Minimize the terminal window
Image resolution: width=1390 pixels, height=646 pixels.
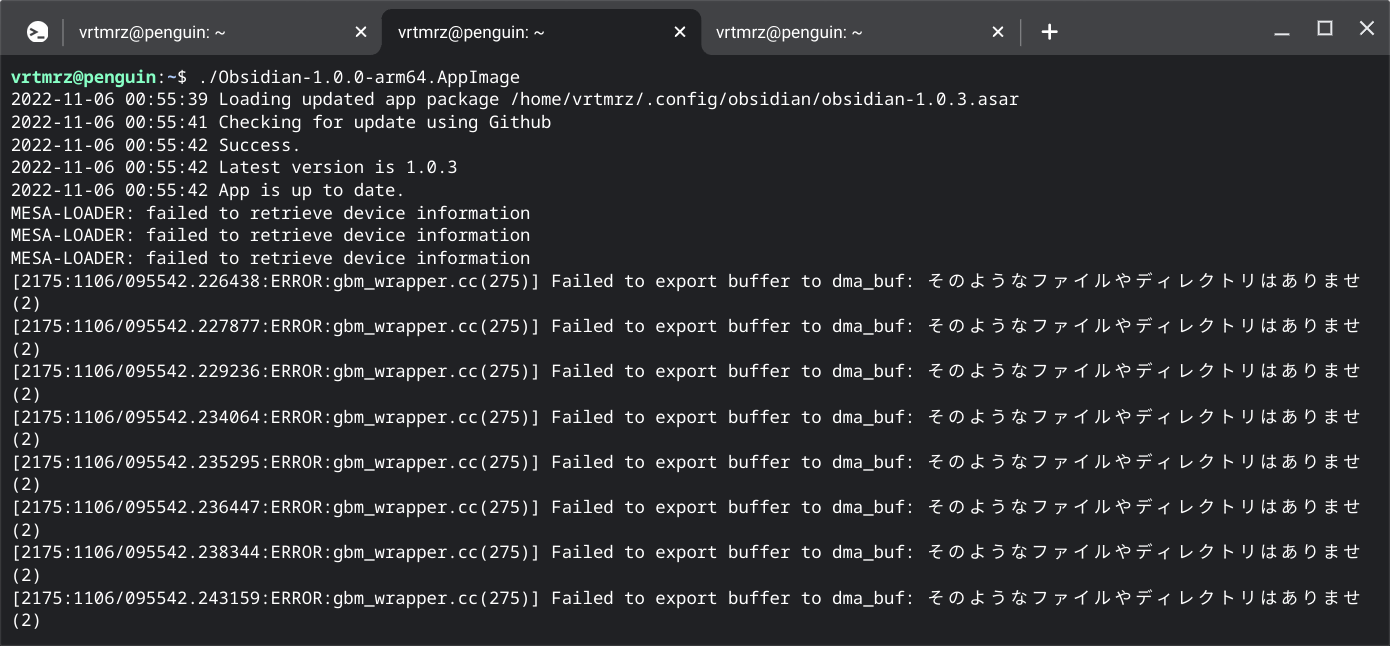point(1282,32)
